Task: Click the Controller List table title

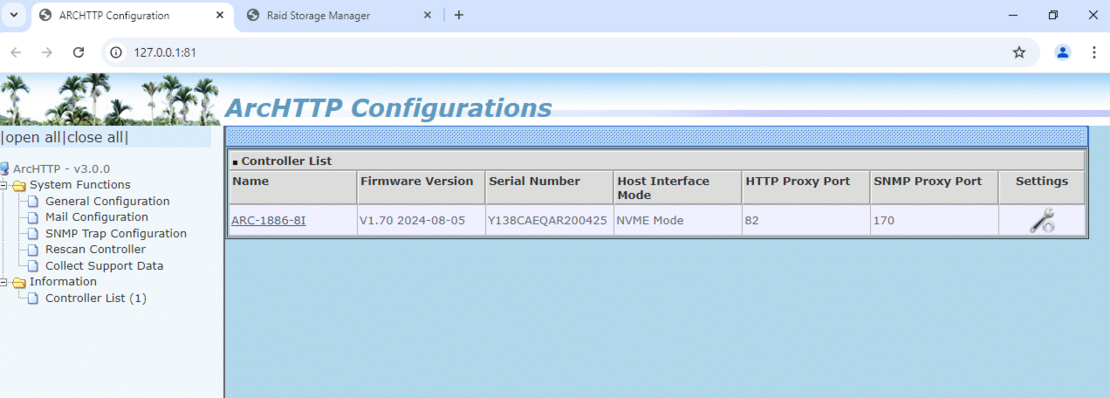Action: point(287,161)
